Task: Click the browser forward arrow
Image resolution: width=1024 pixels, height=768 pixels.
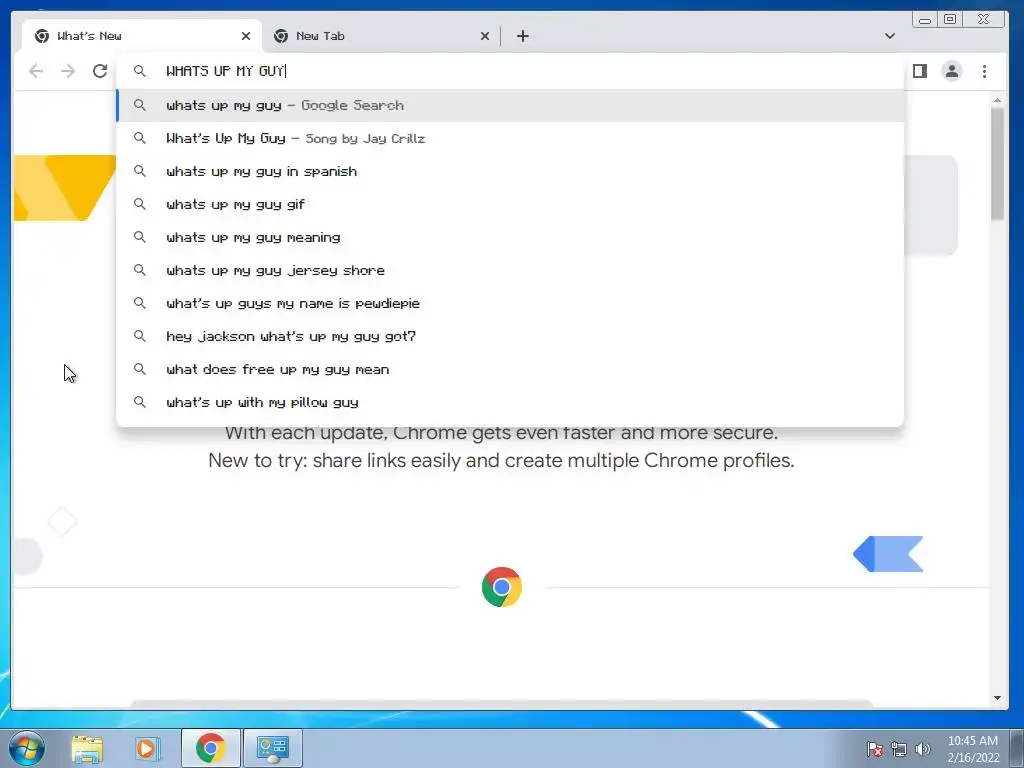Action: pyautogui.click(x=68, y=71)
